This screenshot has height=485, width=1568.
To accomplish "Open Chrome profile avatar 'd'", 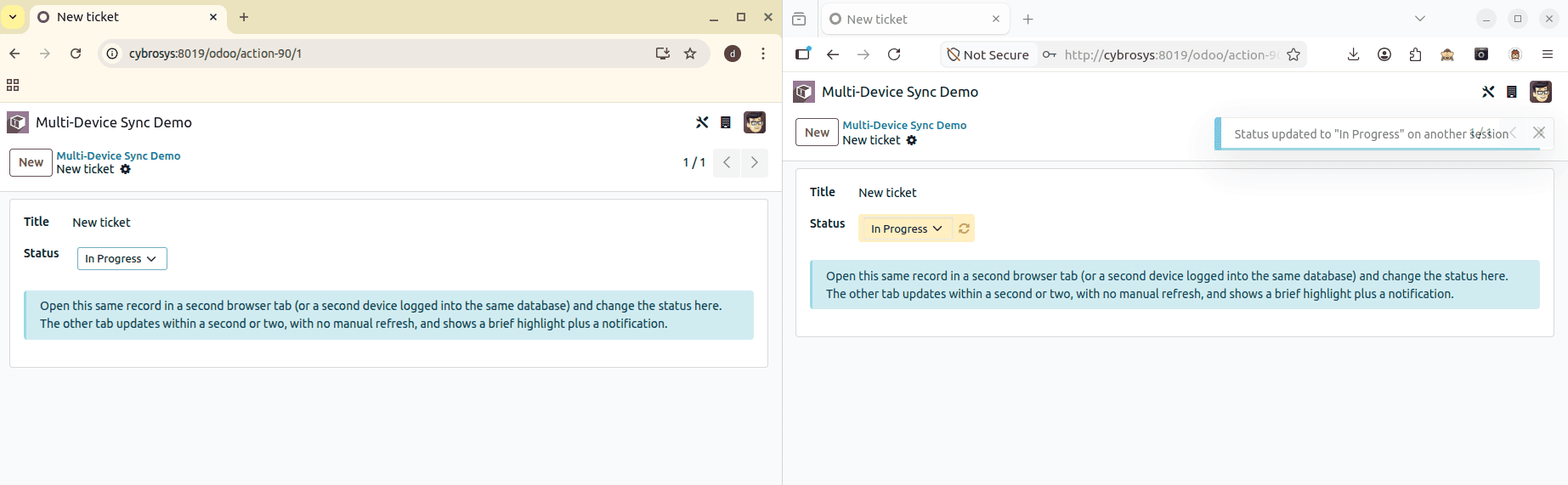I will coord(733,54).
